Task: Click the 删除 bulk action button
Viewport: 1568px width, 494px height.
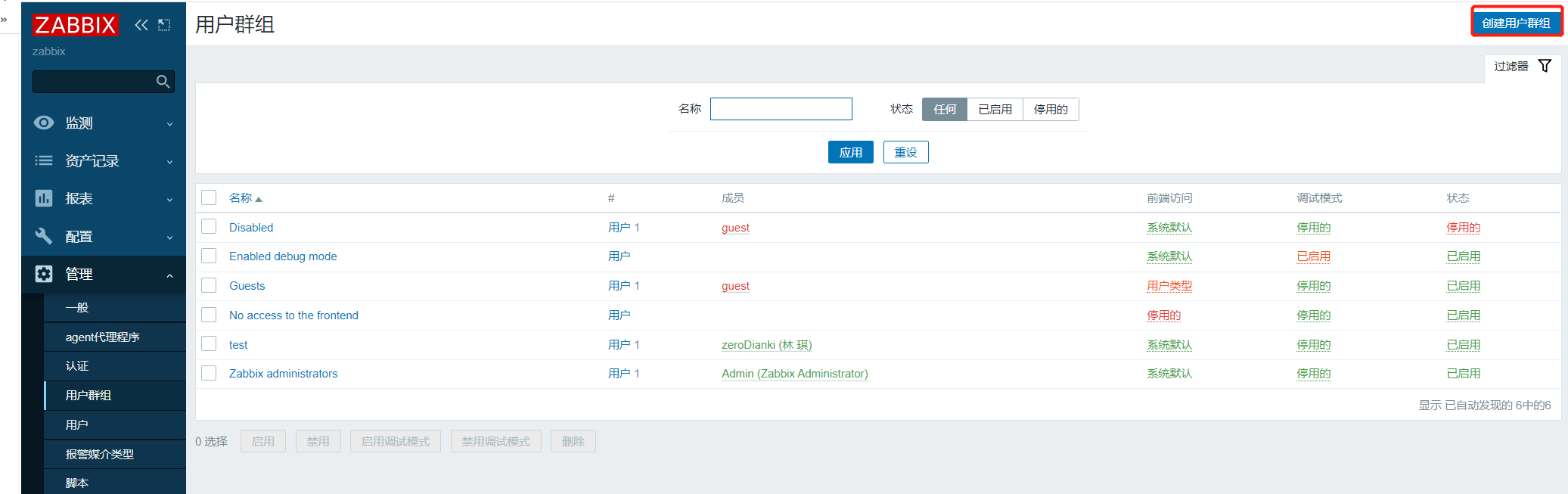Action: point(573,442)
